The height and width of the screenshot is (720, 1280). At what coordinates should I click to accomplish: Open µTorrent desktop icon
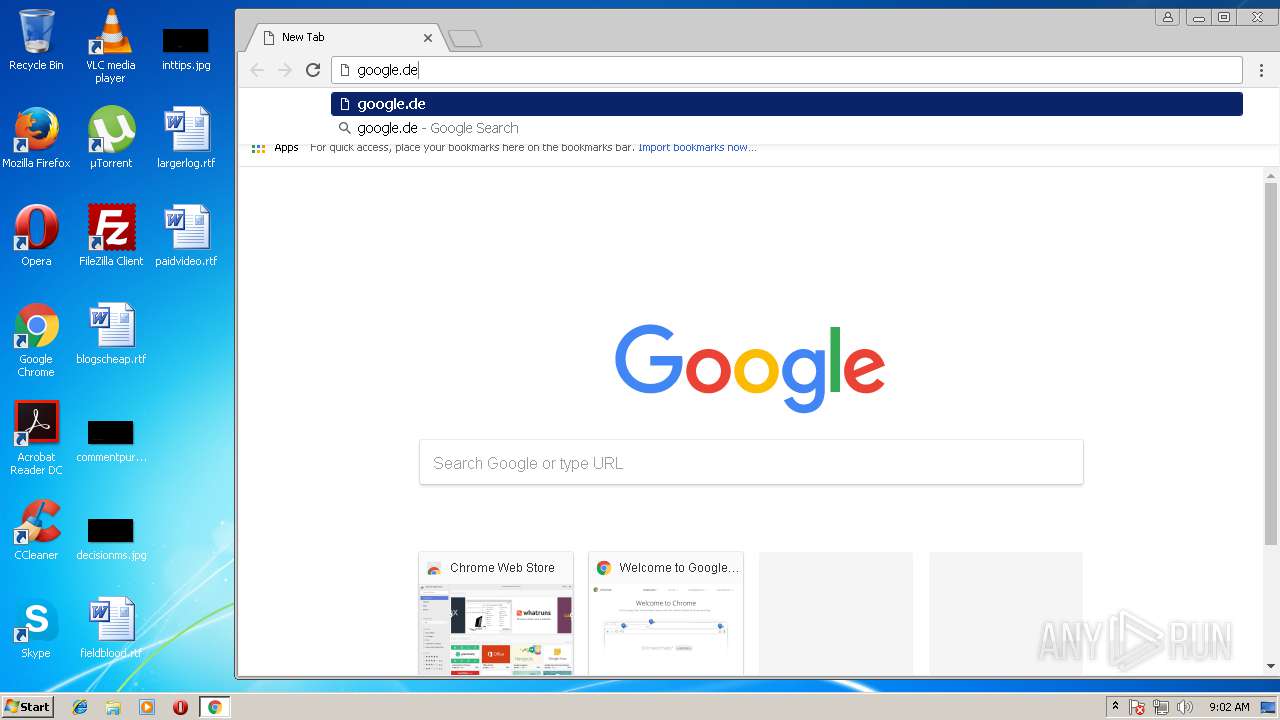[x=110, y=138]
